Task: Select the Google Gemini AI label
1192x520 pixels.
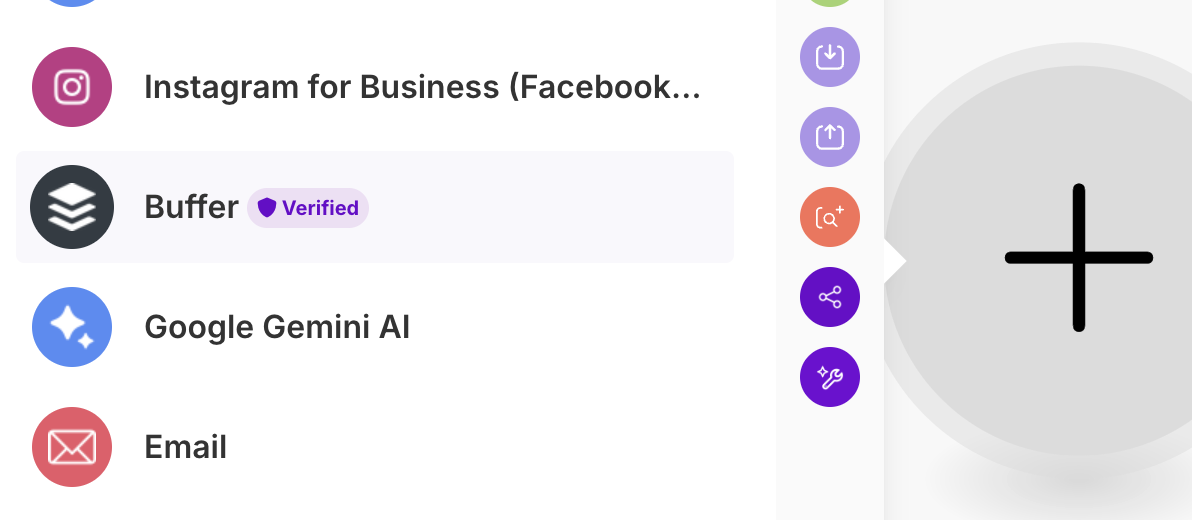Action: [277, 328]
